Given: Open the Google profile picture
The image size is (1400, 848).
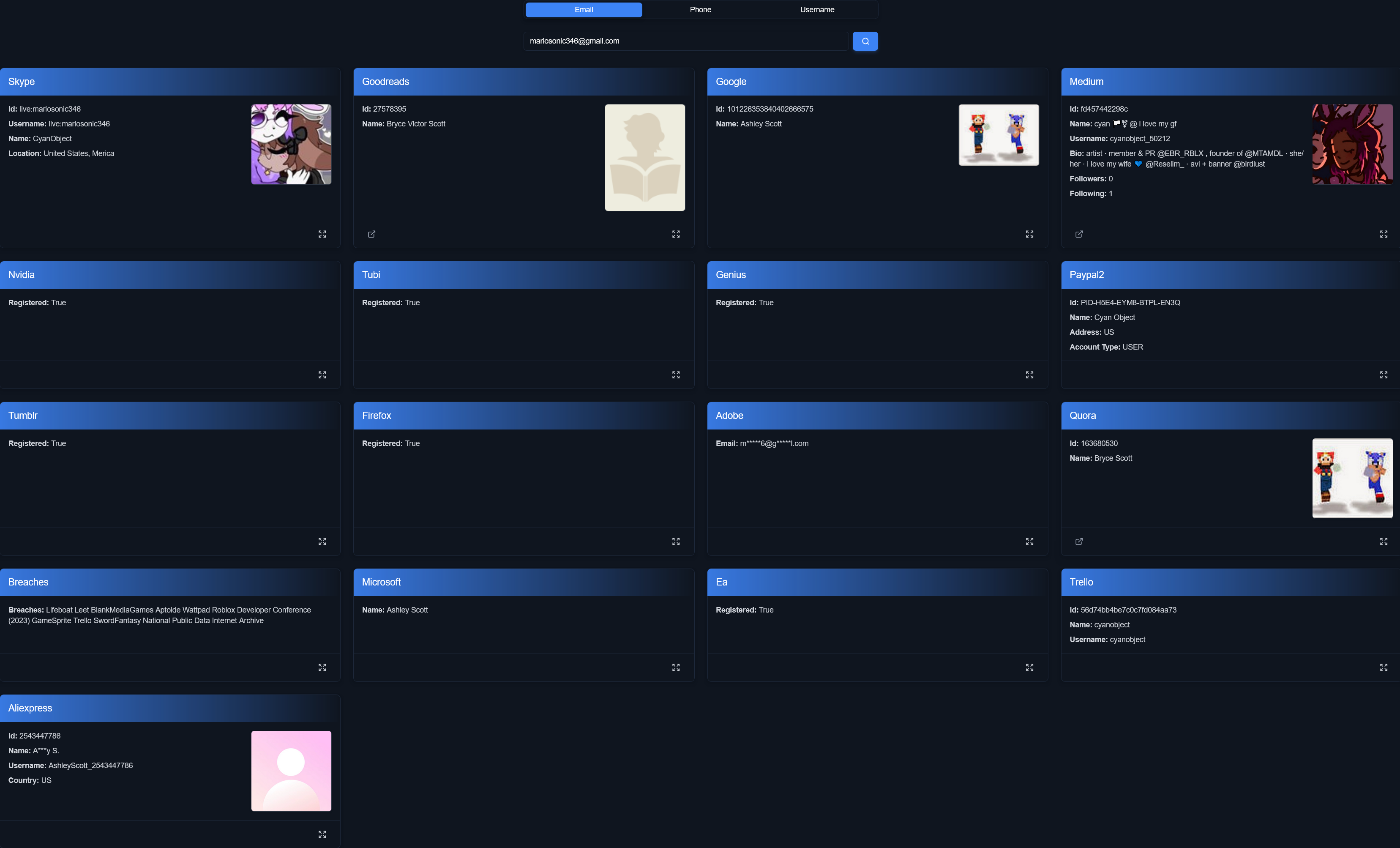Looking at the screenshot, I should tap(999, 135).
